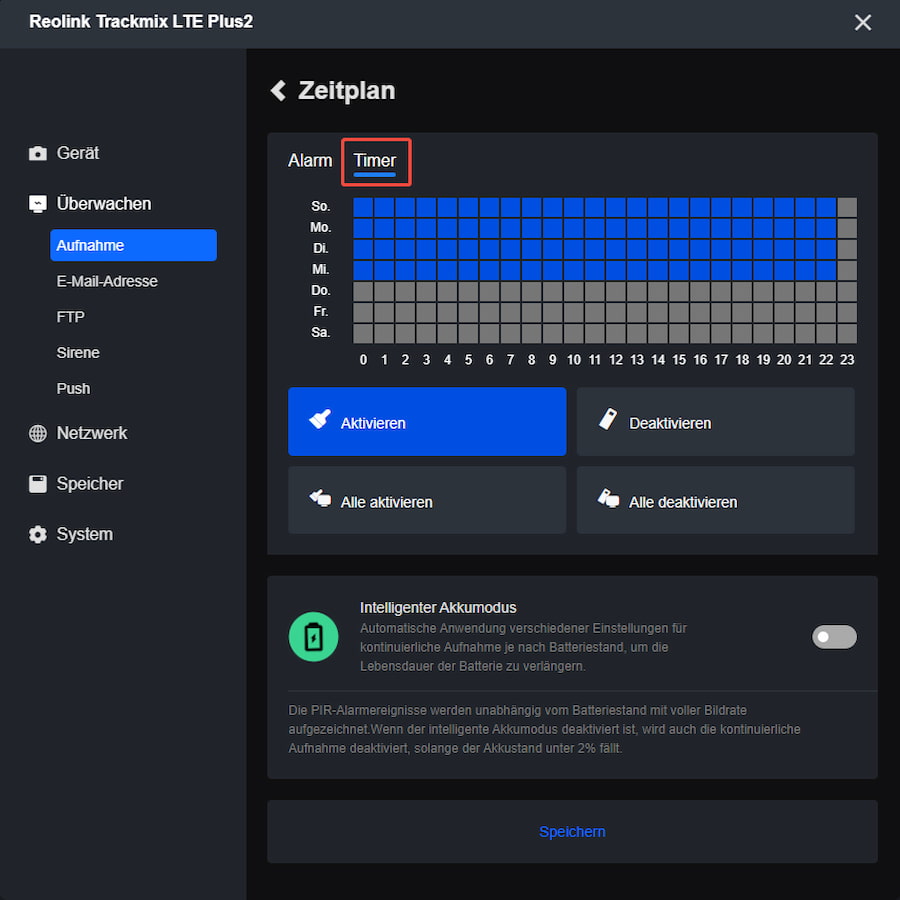Select the Netzwerk label in the sidebar
The width and height of the screenshot is (900, 900).
[x=92, y=433]
